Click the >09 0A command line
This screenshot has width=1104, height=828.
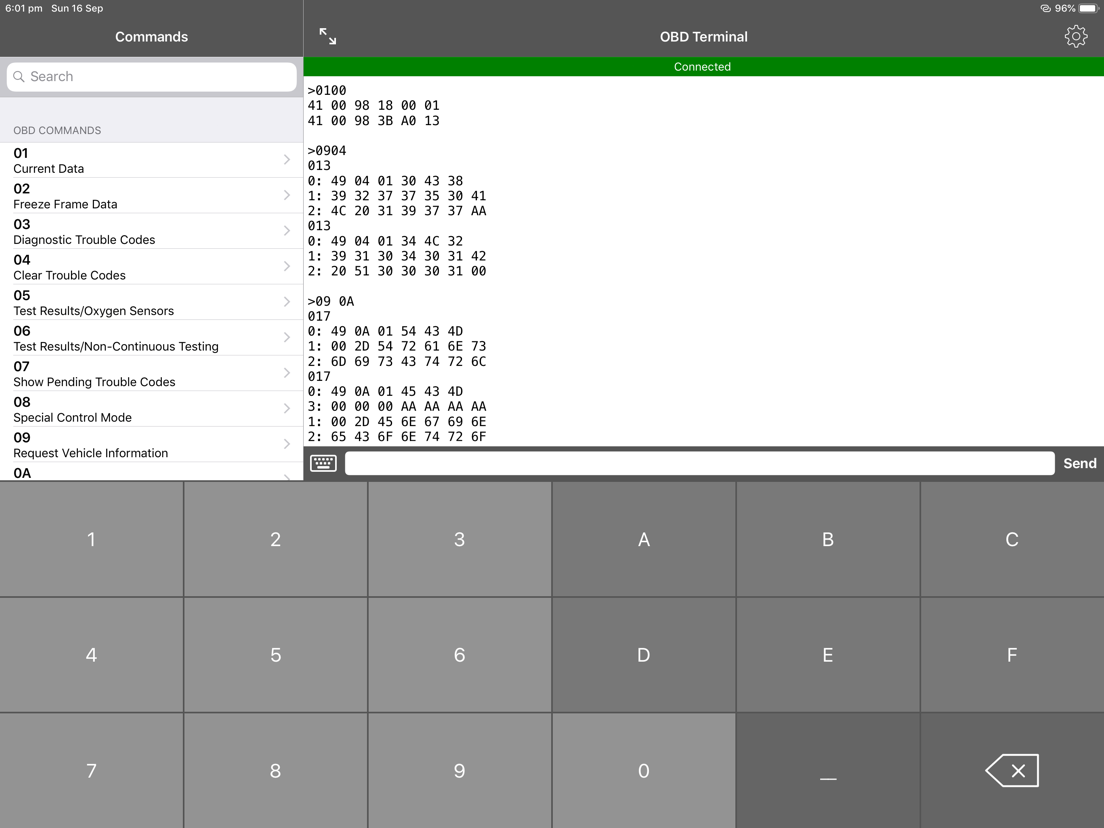(x=331, y=301)
